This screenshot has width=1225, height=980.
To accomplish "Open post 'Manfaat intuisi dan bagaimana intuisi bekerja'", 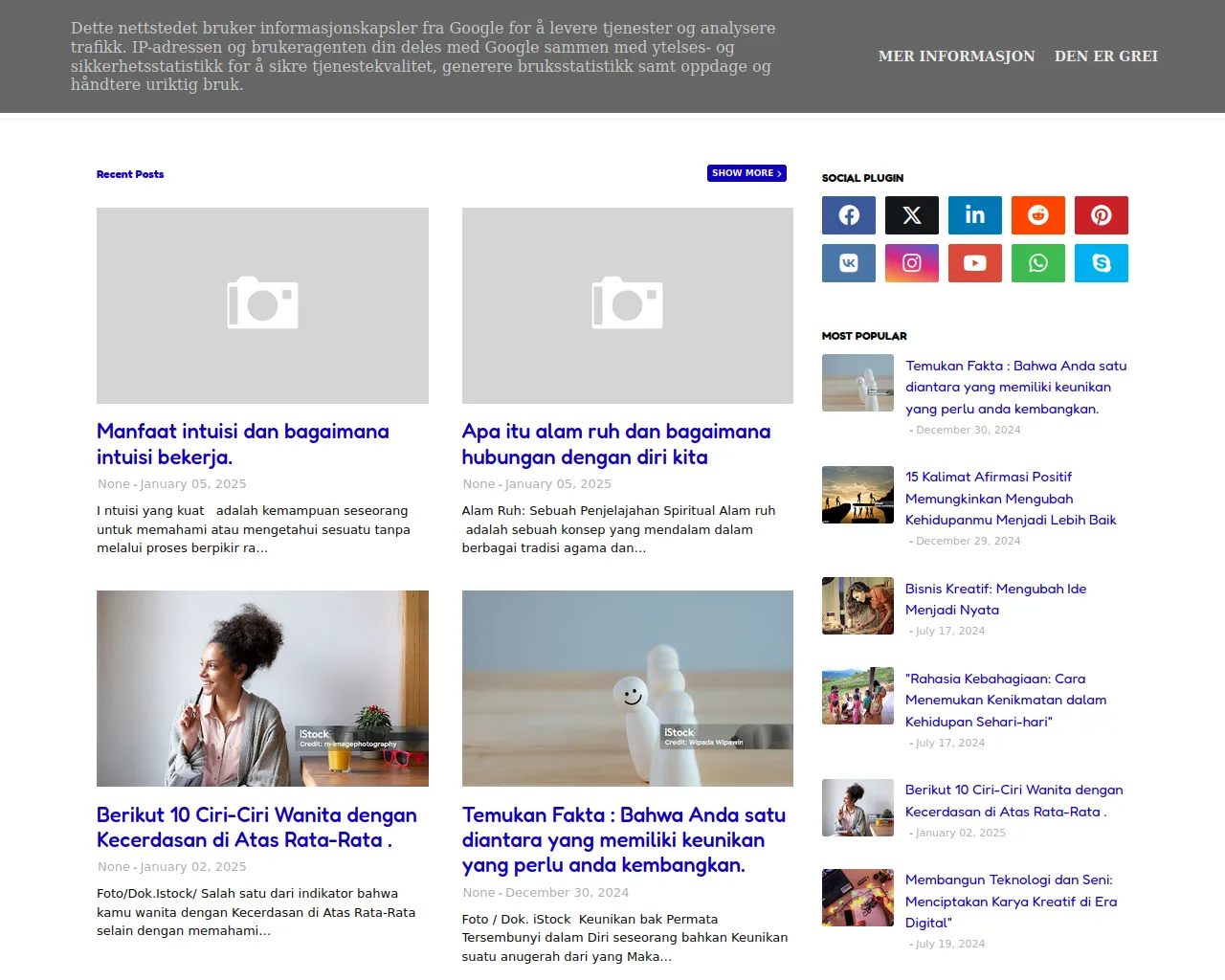I will click(242, 444).
